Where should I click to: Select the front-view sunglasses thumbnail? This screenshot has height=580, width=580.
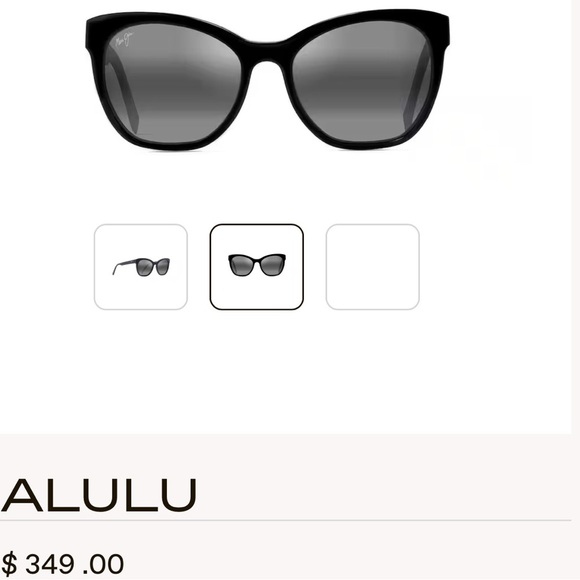click(257, 267)
